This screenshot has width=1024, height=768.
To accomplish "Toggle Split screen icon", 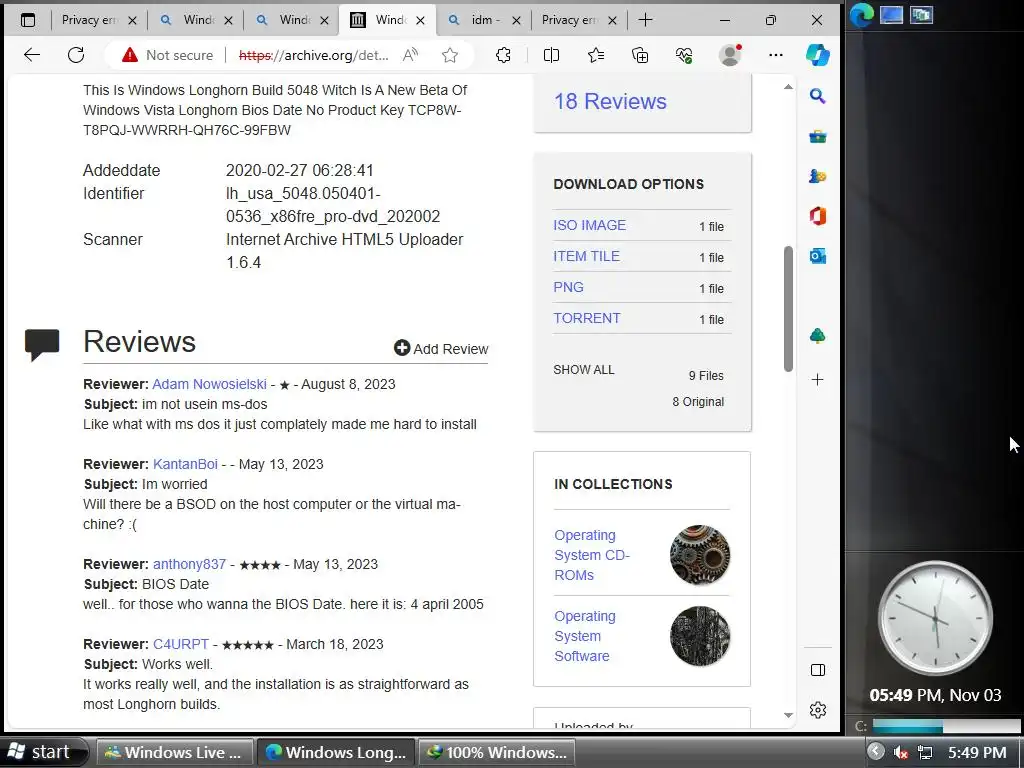I will pos(551,55).
